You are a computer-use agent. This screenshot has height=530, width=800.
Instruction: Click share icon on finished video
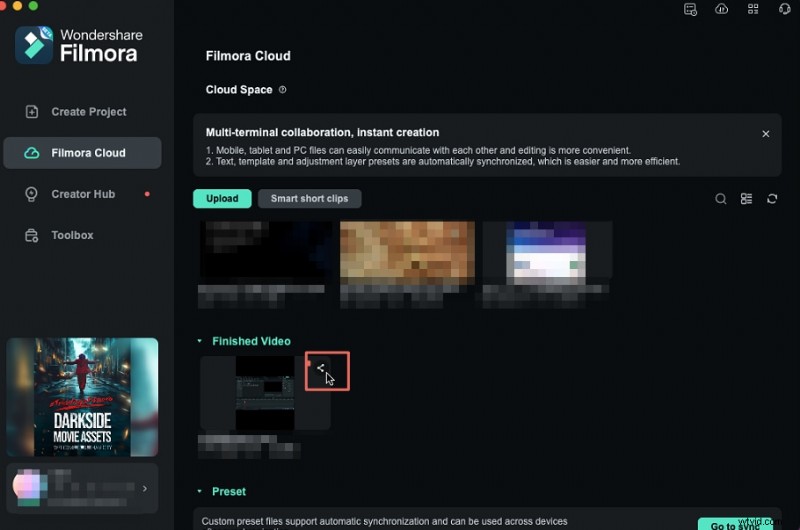320,368
